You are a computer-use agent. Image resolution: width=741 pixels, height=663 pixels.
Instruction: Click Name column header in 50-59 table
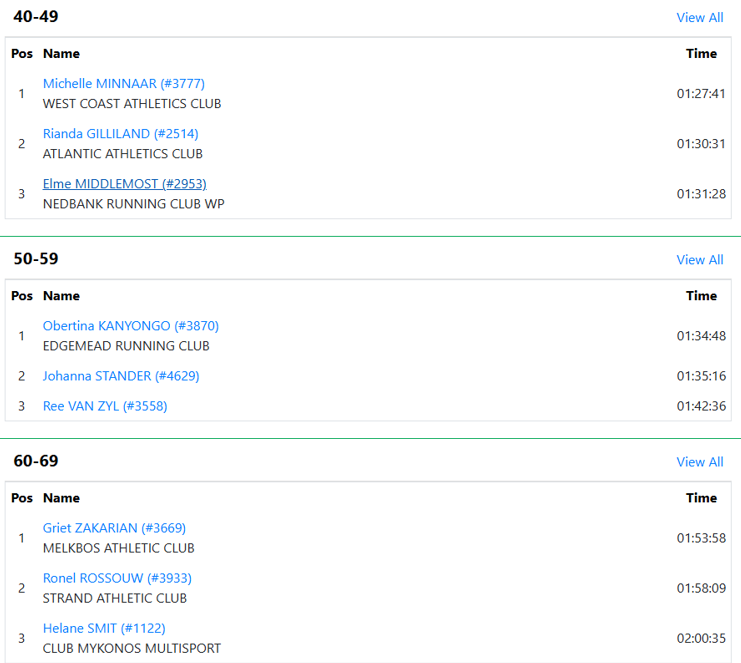(61, 296)
